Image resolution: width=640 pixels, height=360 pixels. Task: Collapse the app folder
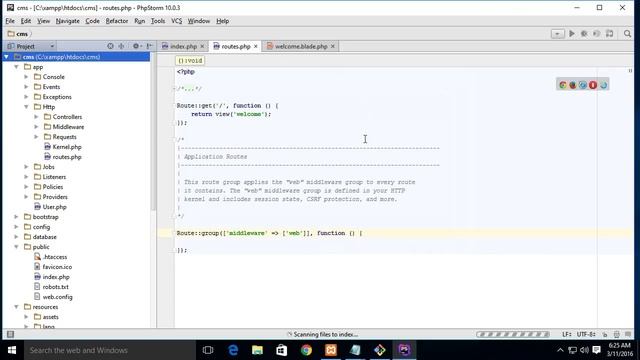click(x=16, y=67)
